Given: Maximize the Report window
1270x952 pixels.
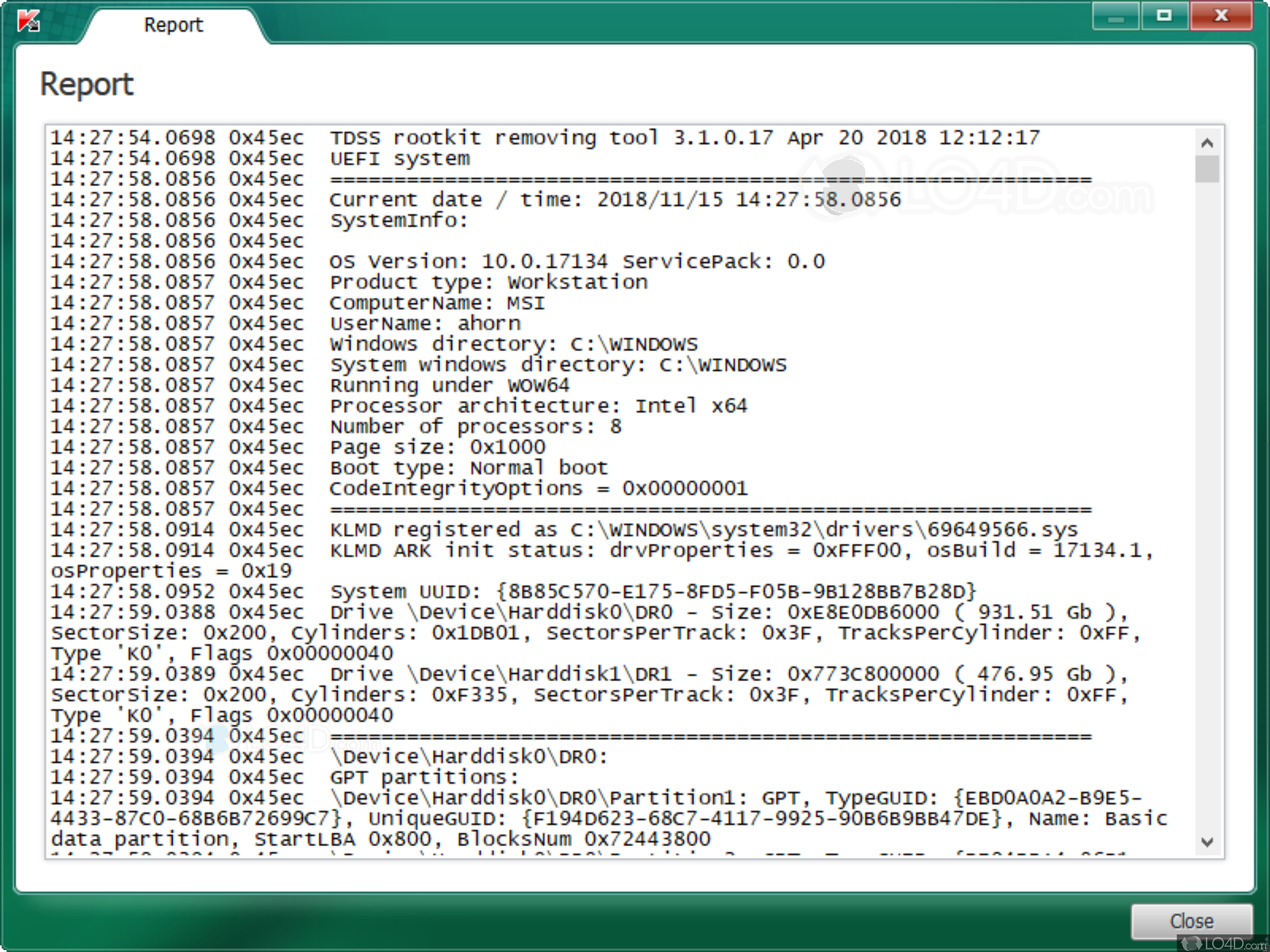Looking at the screenshot, I should (1164, 16).
